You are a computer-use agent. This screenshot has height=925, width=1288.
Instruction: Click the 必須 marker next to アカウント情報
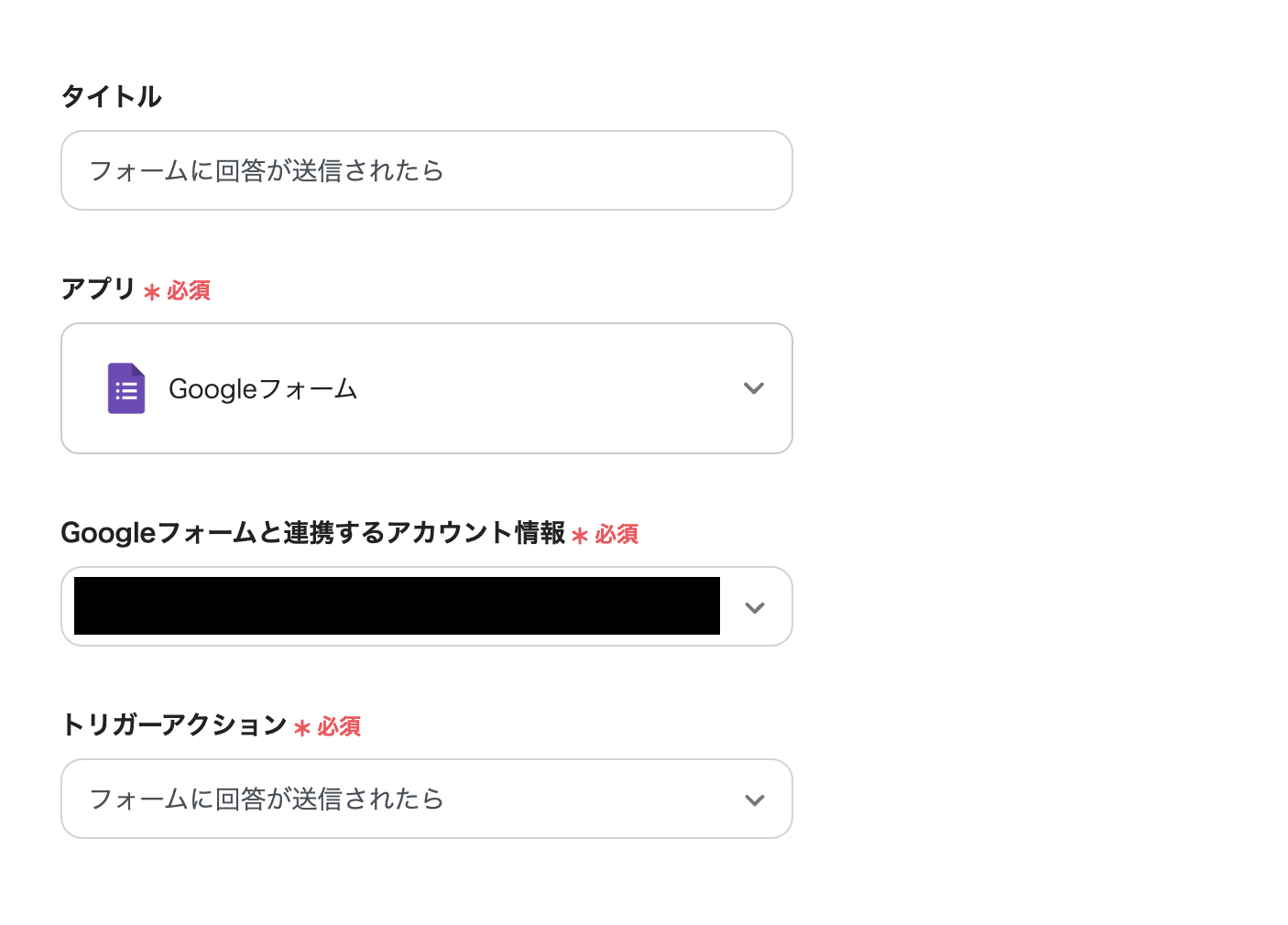point(617,535)
